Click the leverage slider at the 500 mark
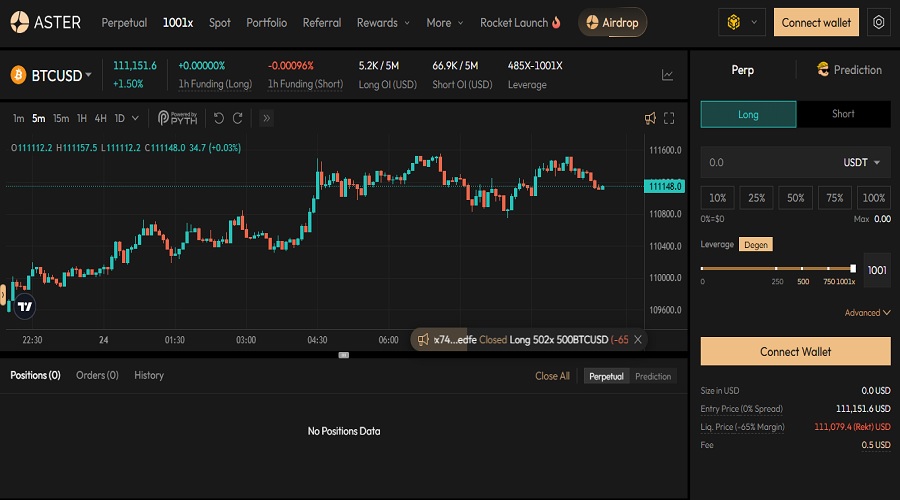The image size is (900, 500). (803, 269)
